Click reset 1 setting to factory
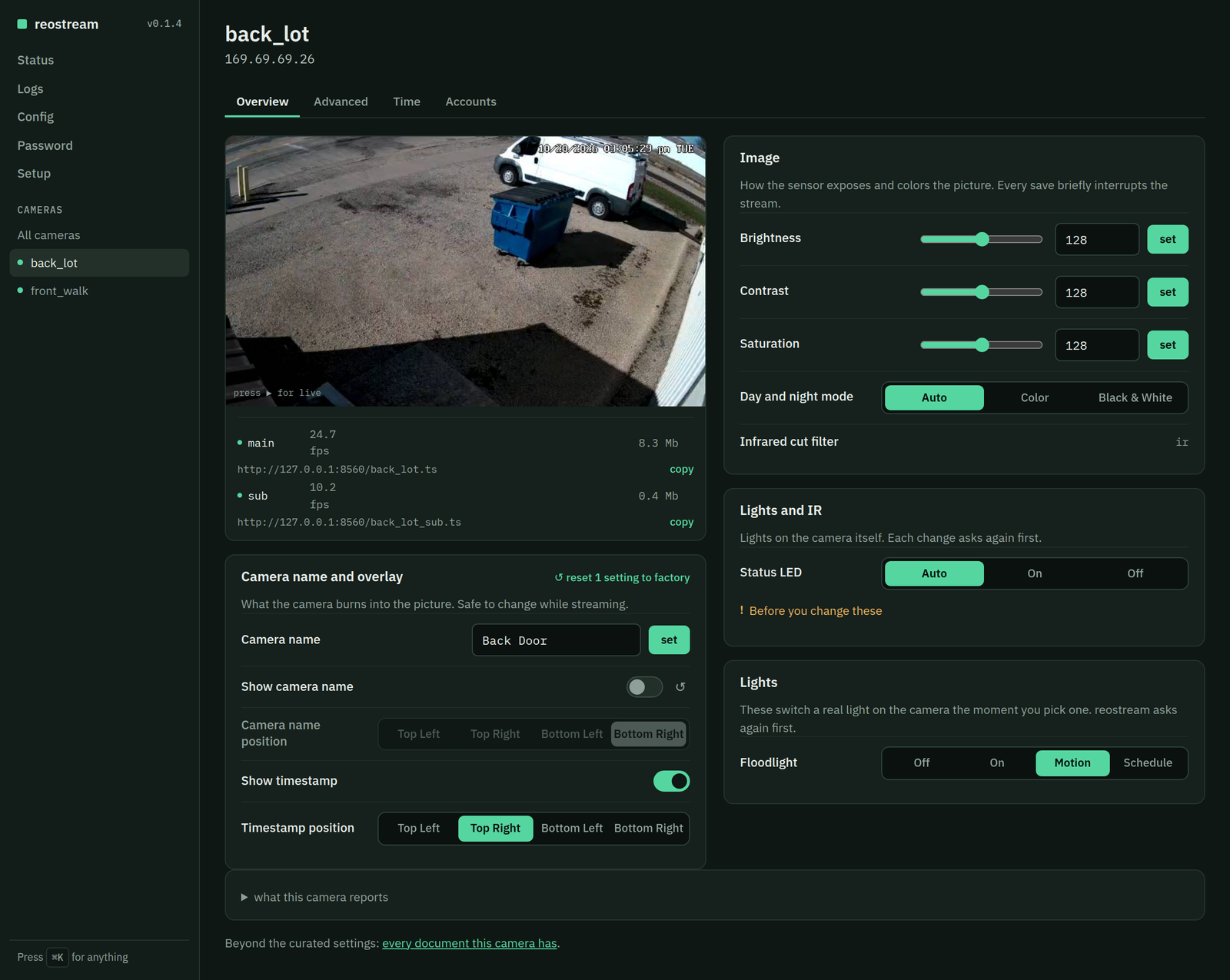 pyautogui.click(x=622, y=577)
